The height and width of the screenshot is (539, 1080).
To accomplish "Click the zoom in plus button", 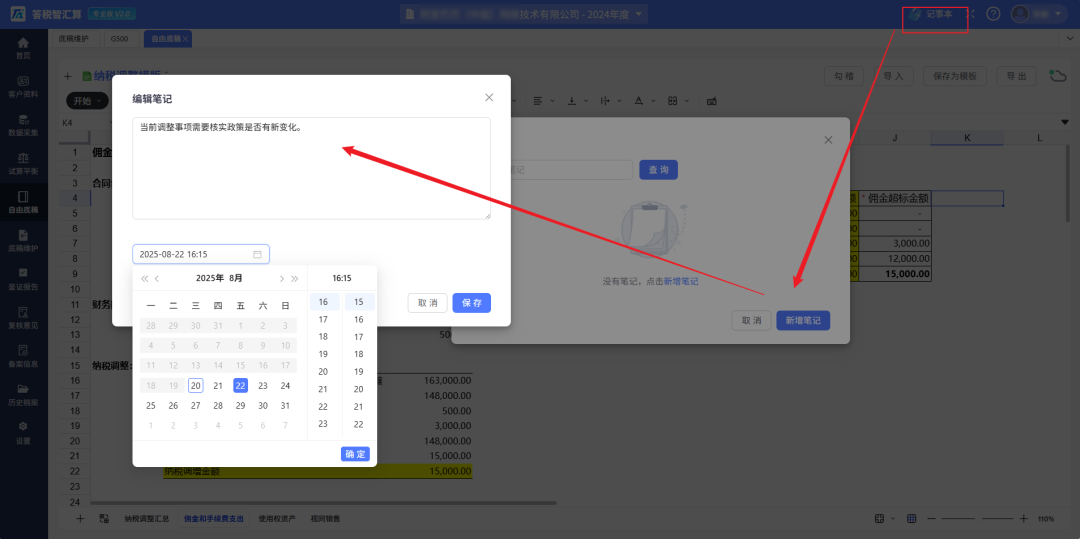I will 1024,518.
